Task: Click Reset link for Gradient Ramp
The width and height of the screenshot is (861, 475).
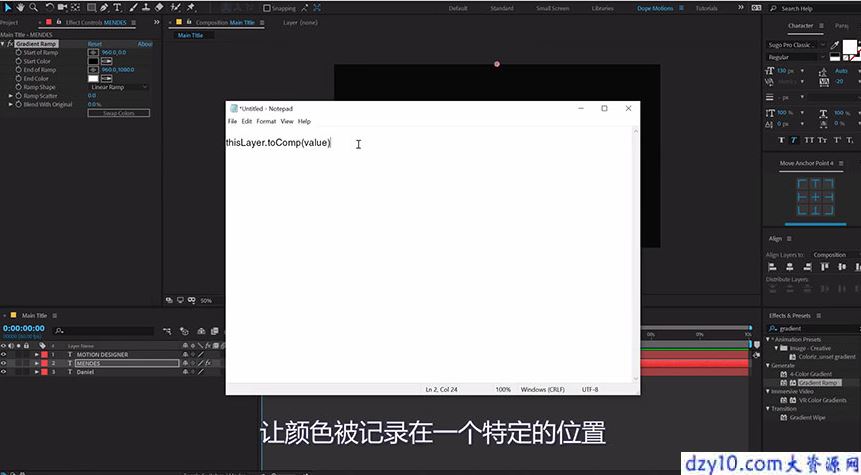Action: 94,43
